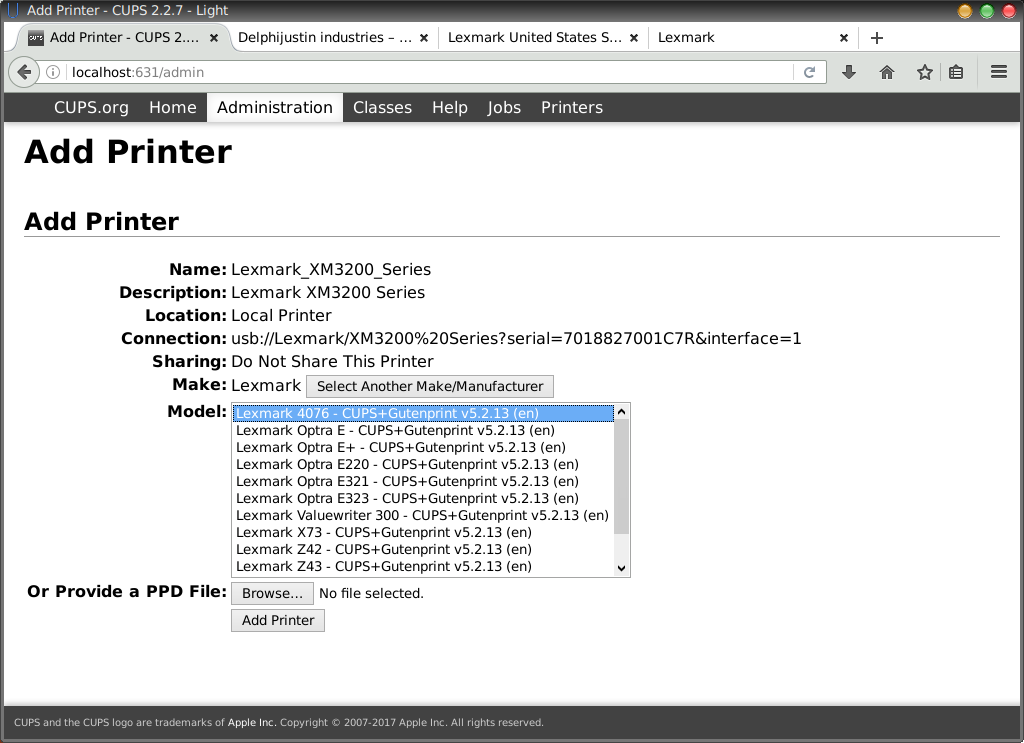Select Lexmark X73 model
The width and height of the screenshot is (1024, 743).
coord(423,532)
